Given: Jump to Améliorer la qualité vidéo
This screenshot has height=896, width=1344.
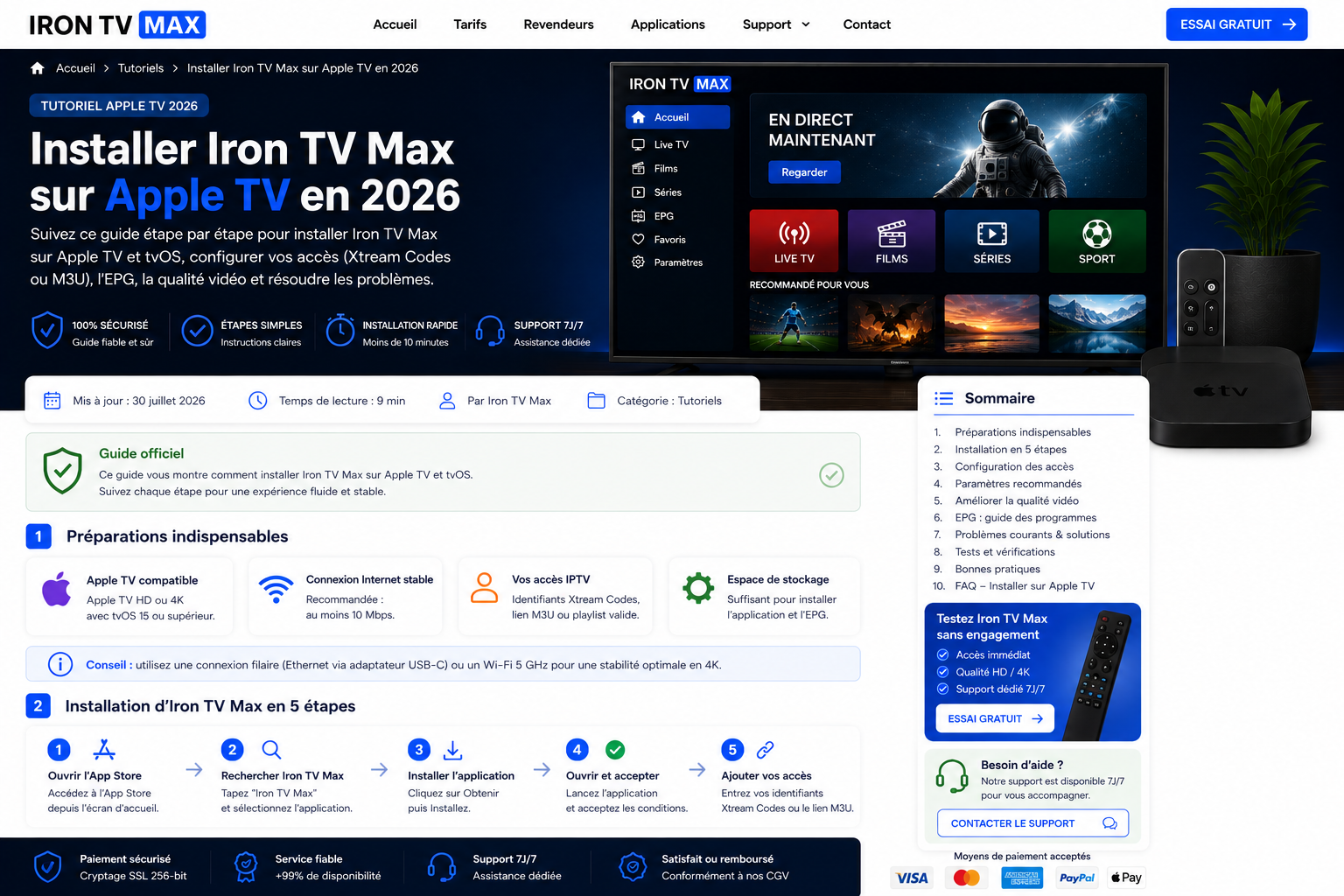Looking at the screenshot, I should click(1017, 500).
